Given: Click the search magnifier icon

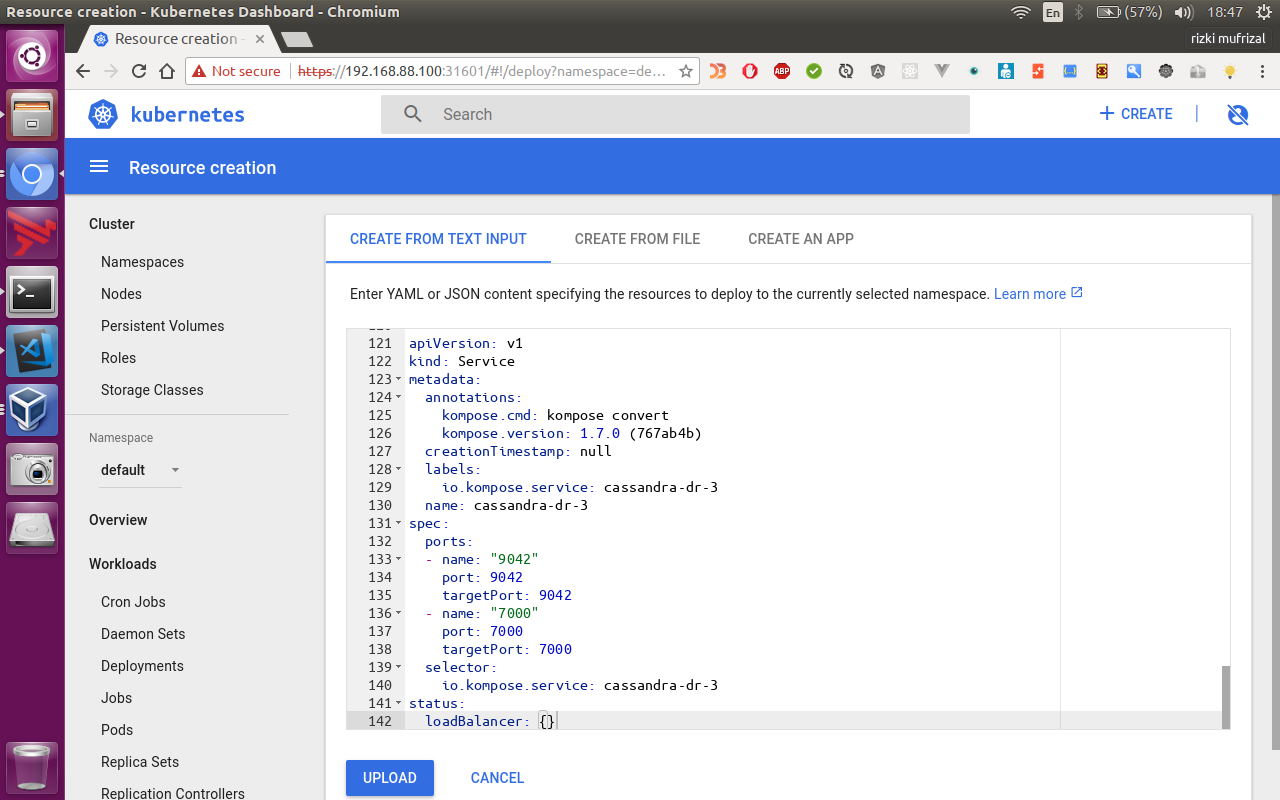Looking at the screenshot, I should coord(413,114).
